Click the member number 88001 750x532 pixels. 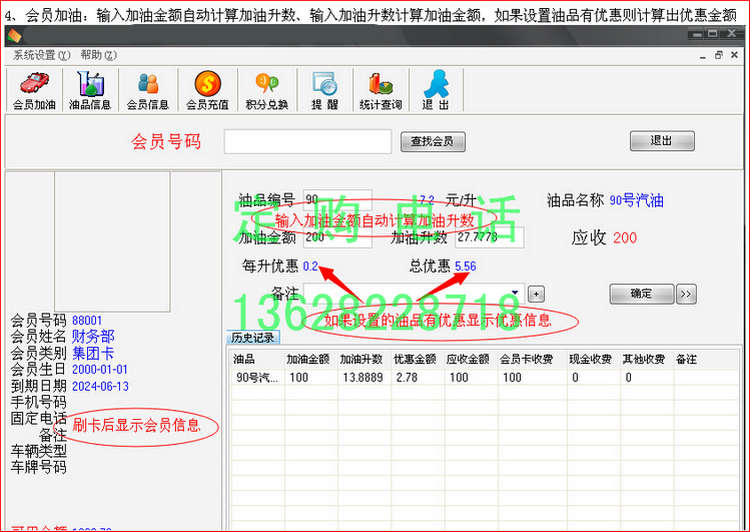[x=87, y=321]
